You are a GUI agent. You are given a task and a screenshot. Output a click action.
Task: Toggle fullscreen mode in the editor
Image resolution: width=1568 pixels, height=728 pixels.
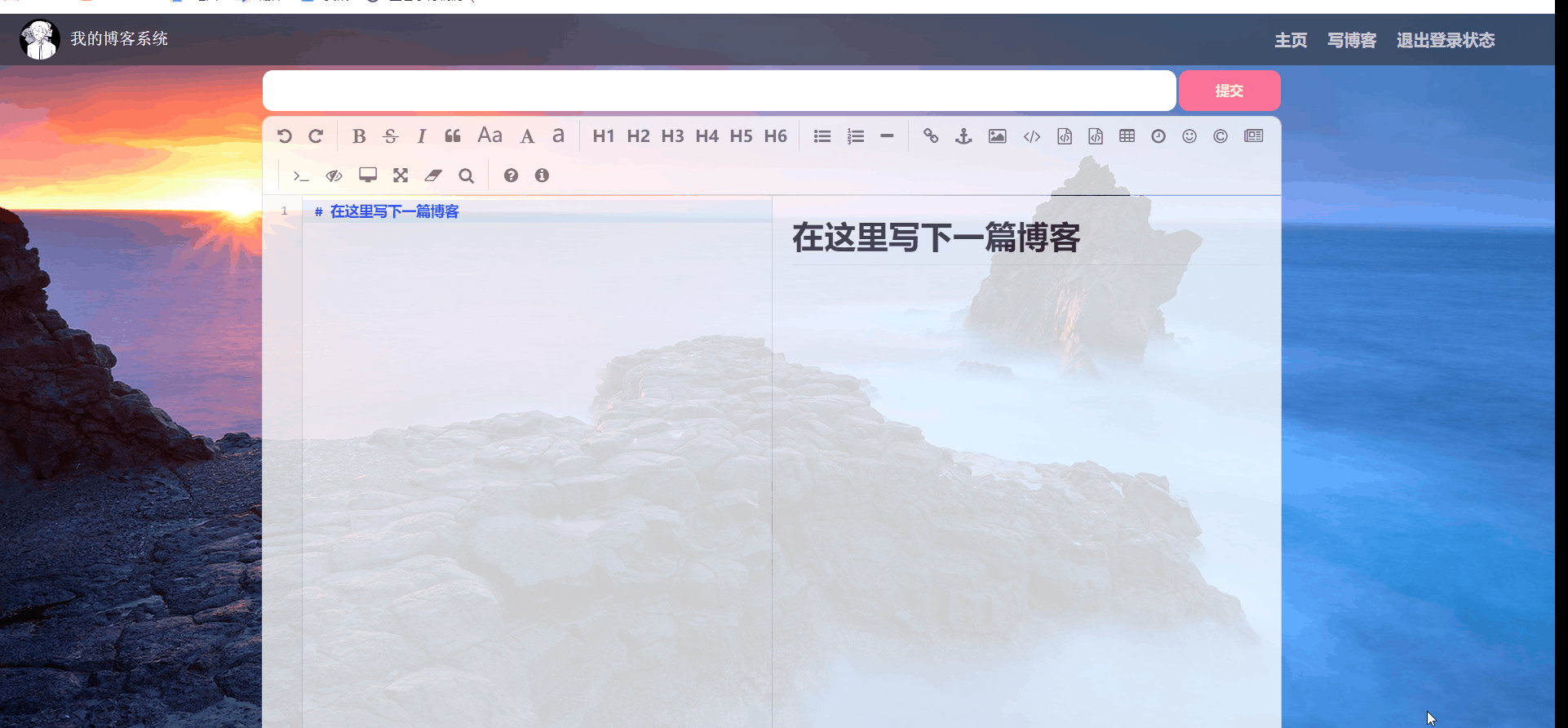coord(401,175)
